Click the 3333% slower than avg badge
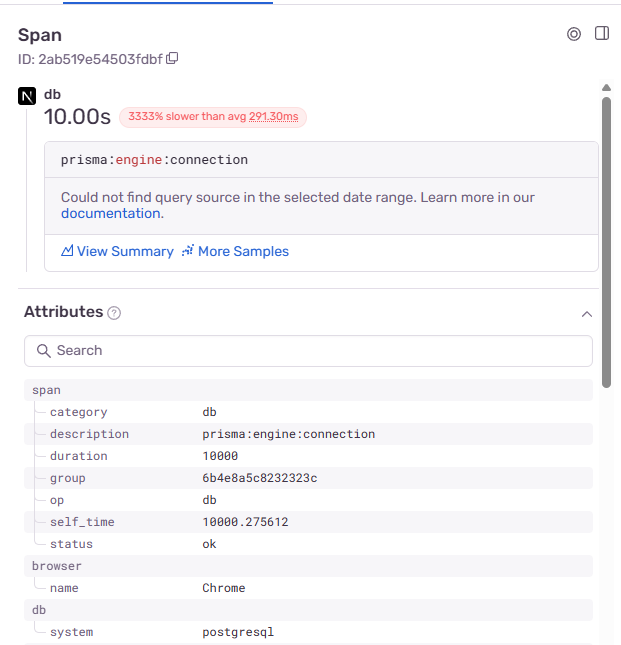The width and height of the screenshot is (621, 645). click(213, 117)
